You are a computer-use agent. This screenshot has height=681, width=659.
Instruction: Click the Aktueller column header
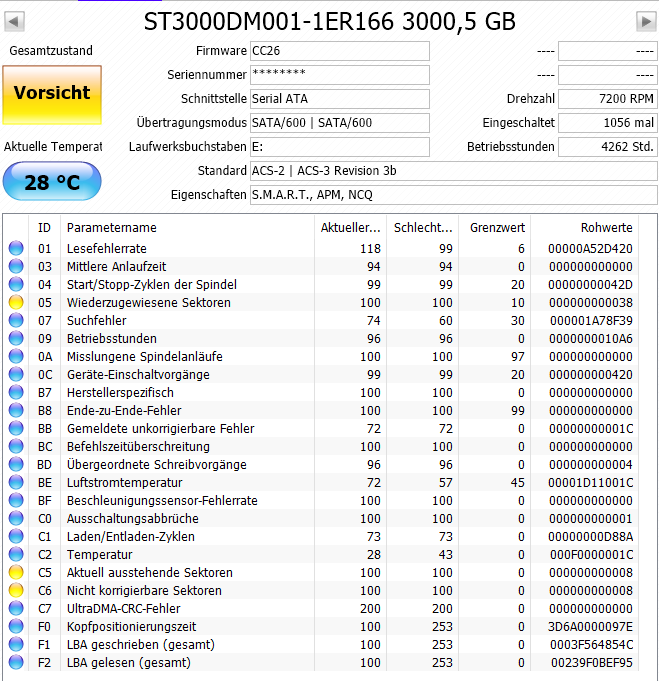point(351,228)
